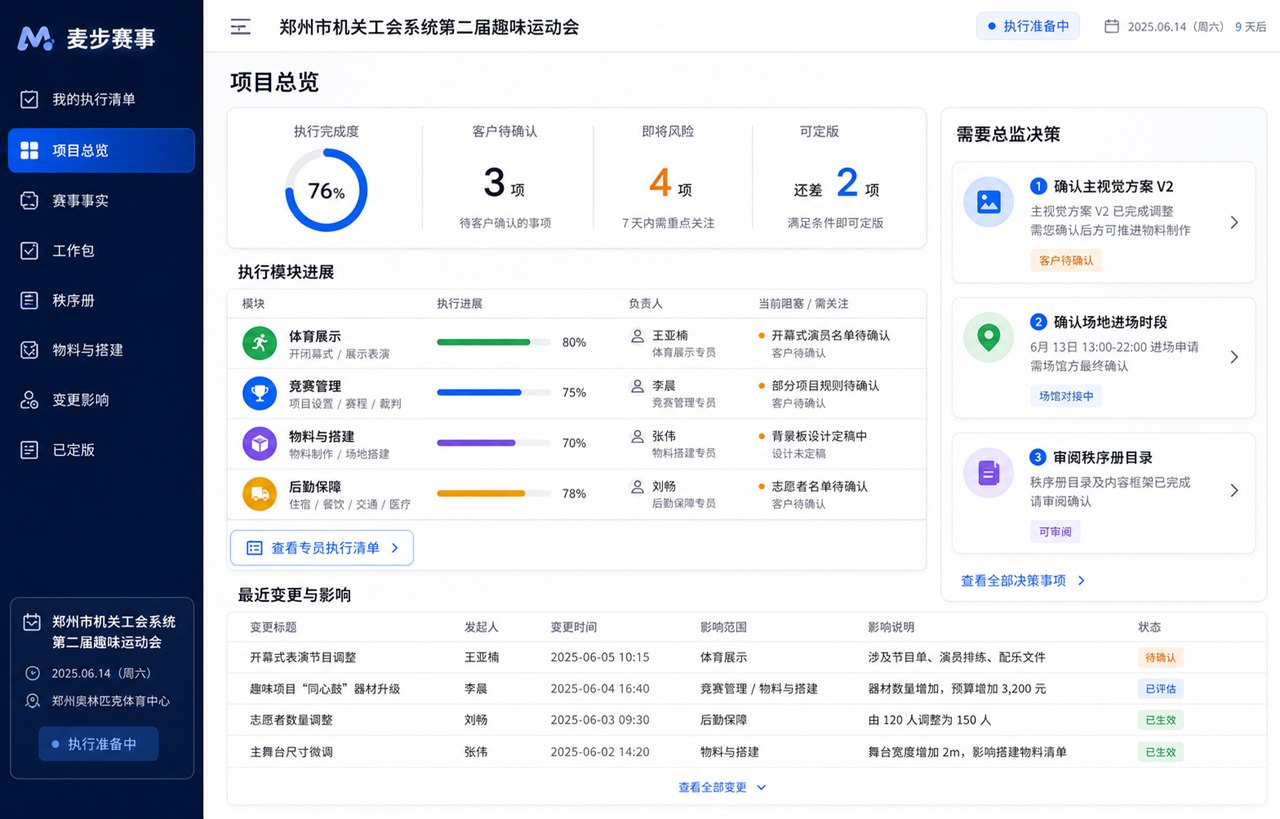The width and height of the screenshot is (1280, 819).
Task: Open 工作包 in the sidebar
Action: [x=101, y=251]
